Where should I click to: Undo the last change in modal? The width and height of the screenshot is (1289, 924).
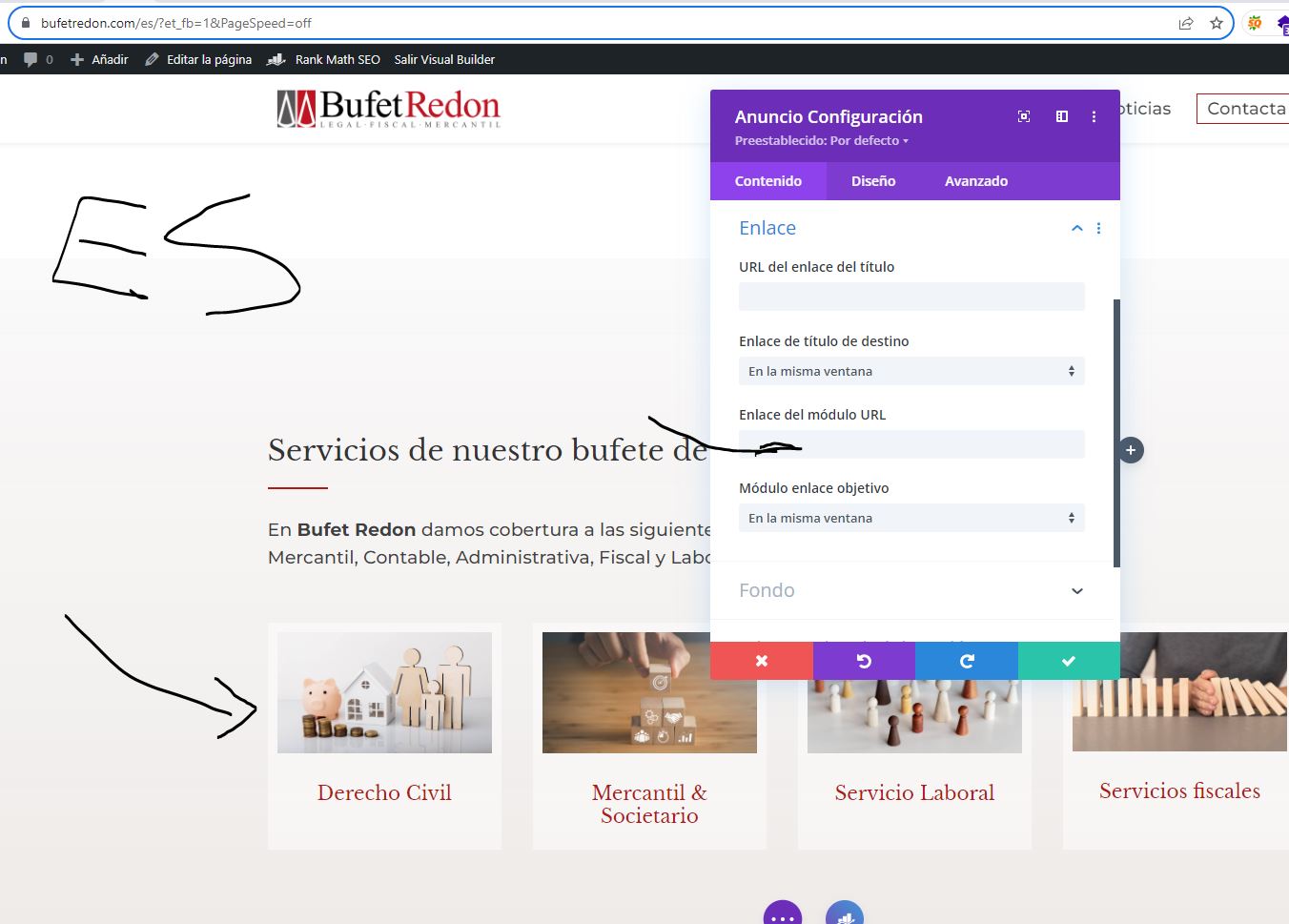(864, 661)
